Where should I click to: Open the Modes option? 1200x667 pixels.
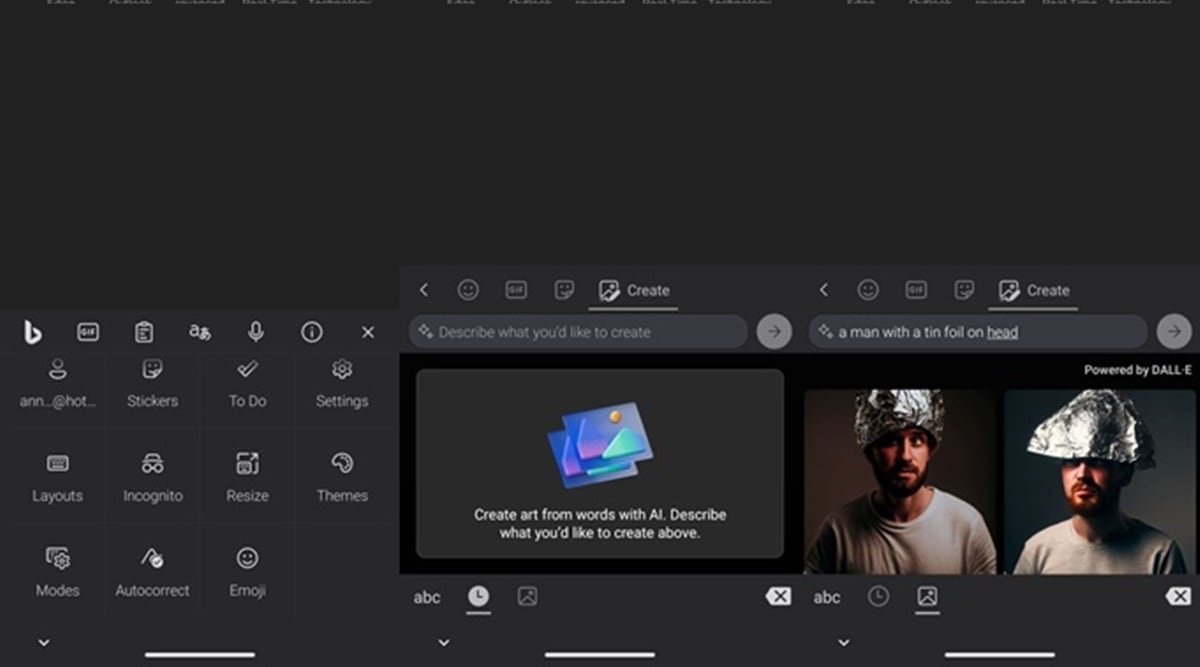(x=57, y=571)
